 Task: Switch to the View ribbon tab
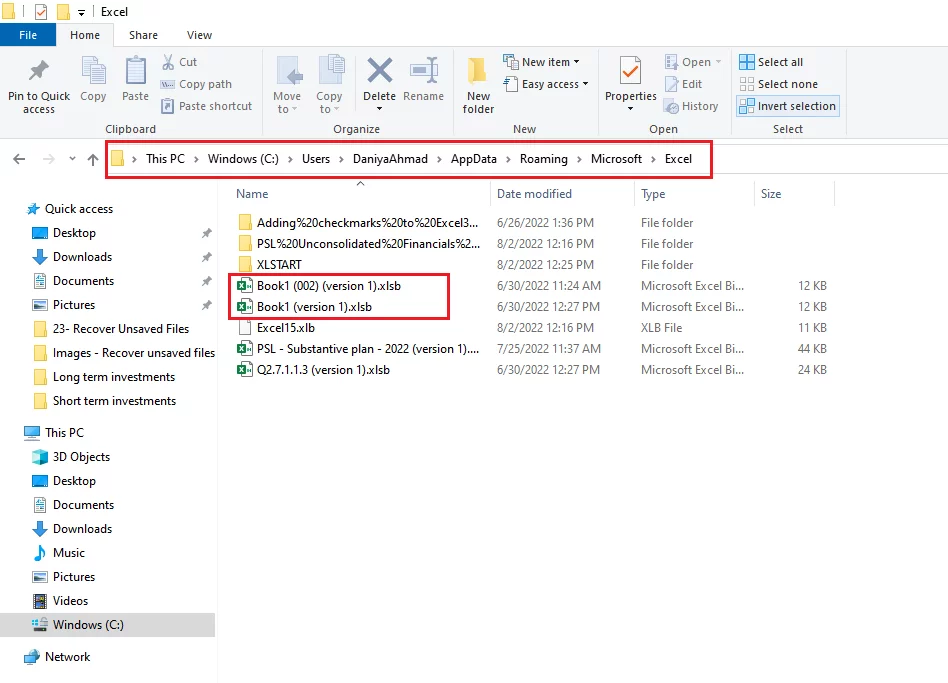(x=198, y=34)
